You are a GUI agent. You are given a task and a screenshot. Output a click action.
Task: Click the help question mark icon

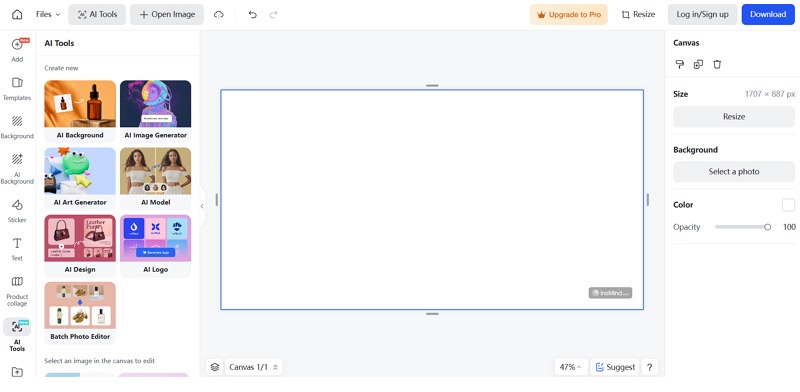649,367
